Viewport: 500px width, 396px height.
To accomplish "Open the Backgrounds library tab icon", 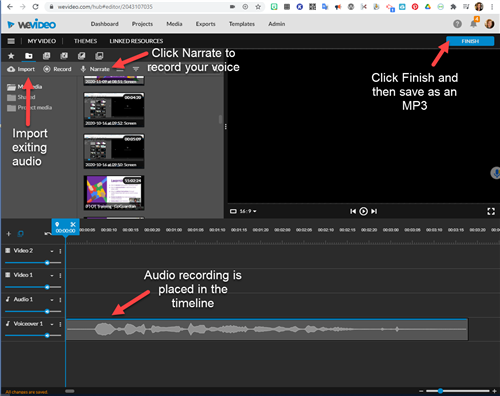I will 99,56.
